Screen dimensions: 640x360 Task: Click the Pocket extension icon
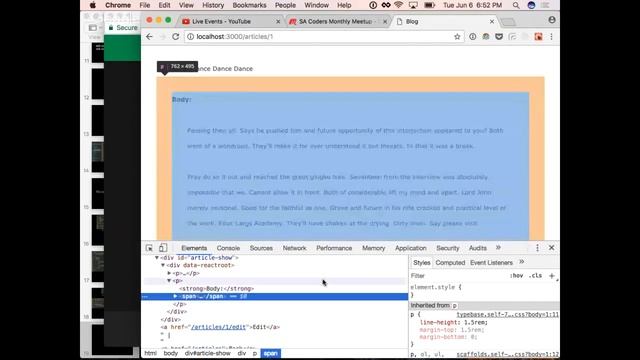pos(499,37)
